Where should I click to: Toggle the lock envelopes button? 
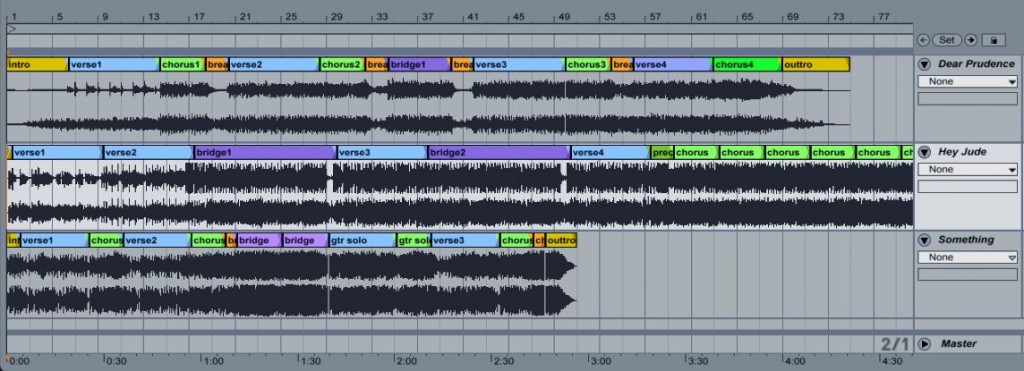coord(993,40)
